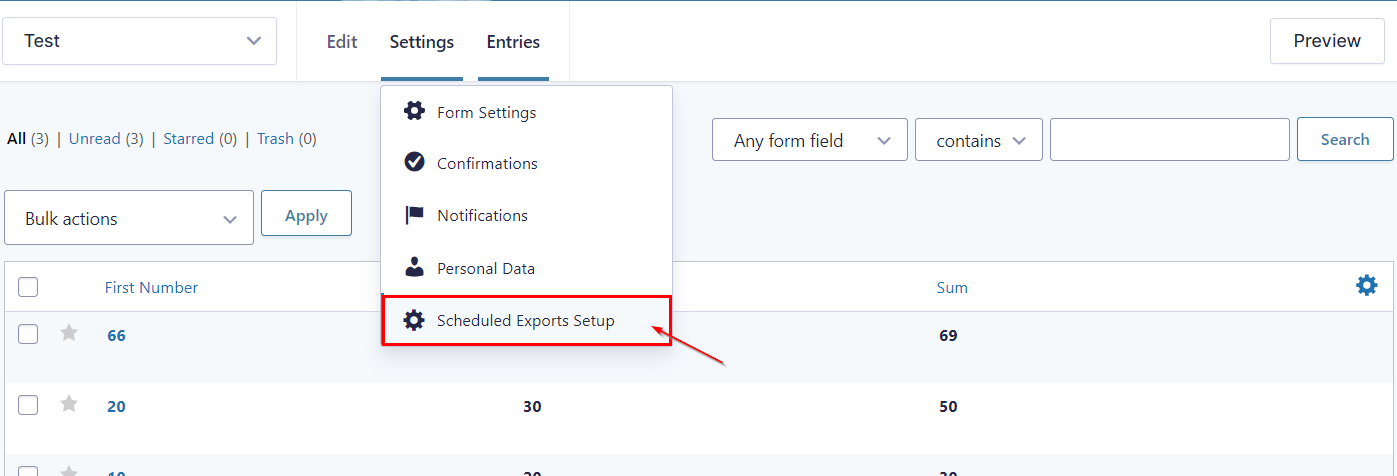Check the checkbox for entry 20
Image resolution: width=1397 pixels, height=476 pixels.
(28, 405)
